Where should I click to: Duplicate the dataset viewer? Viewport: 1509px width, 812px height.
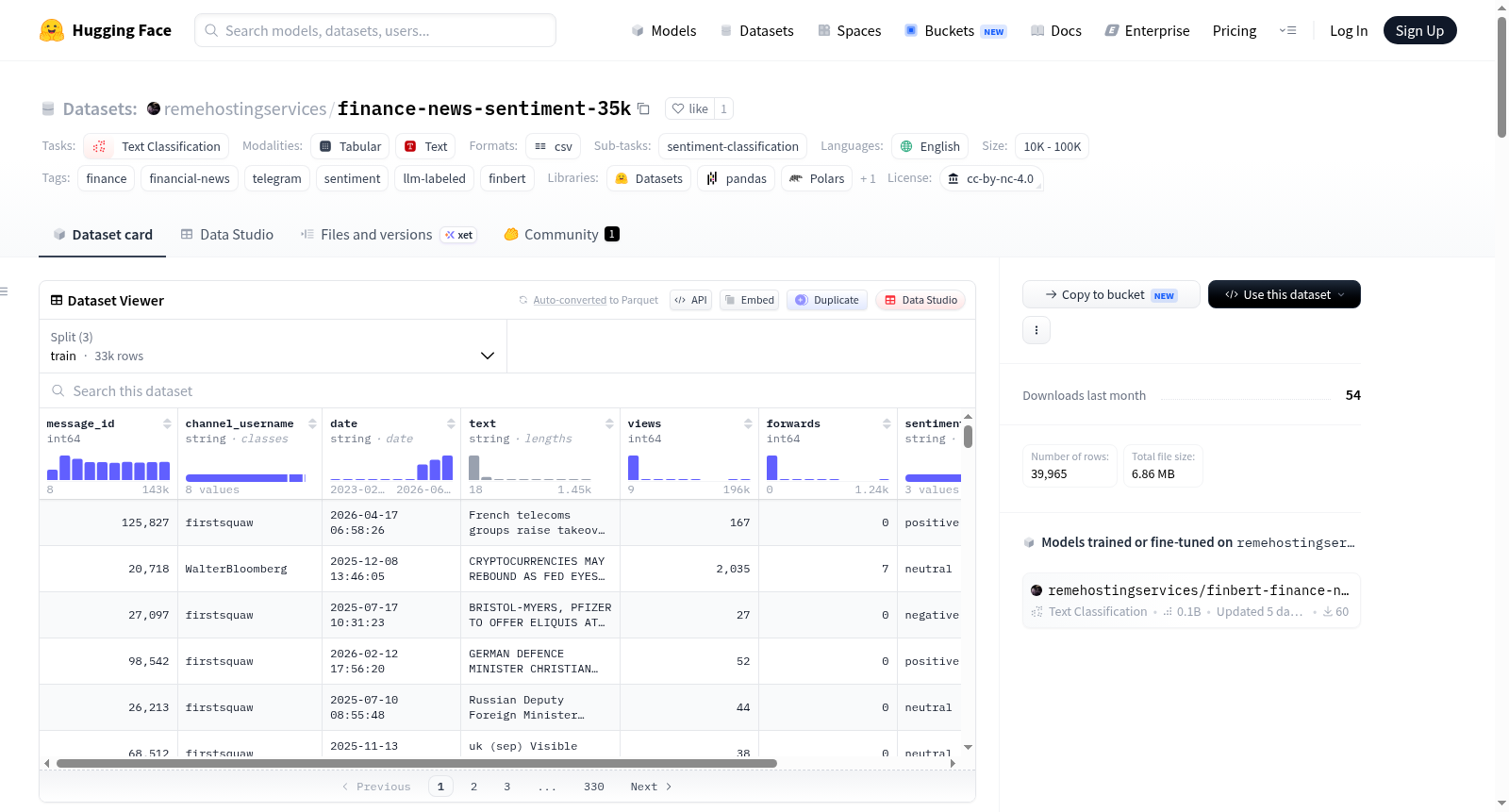pos(827,300)
